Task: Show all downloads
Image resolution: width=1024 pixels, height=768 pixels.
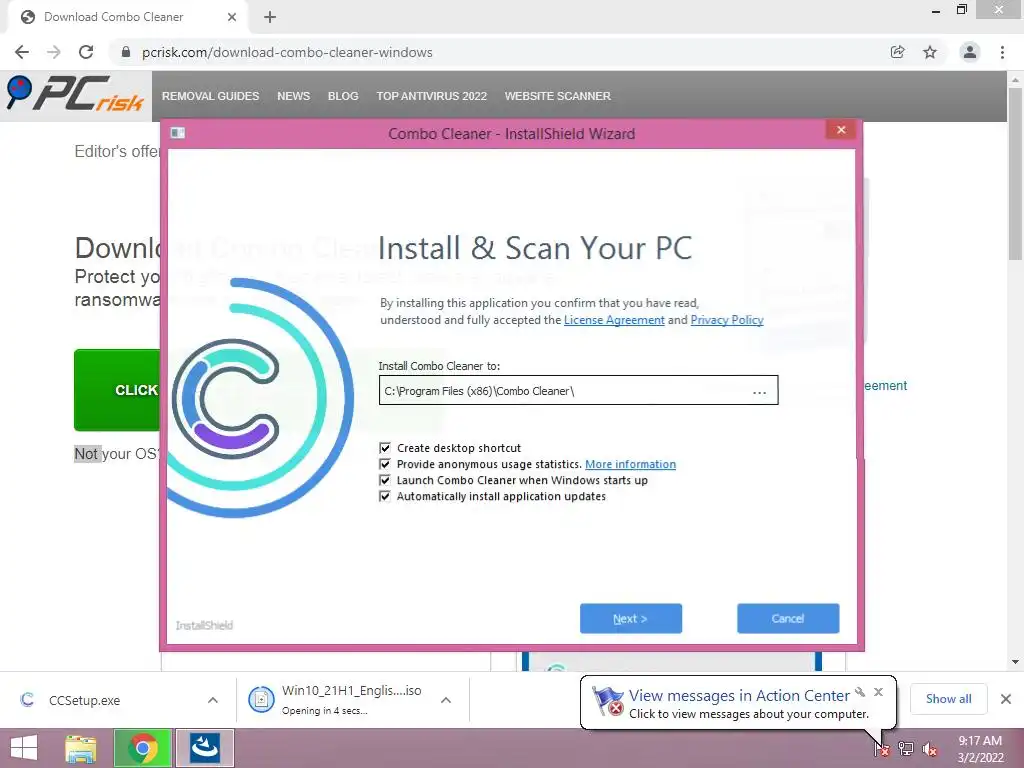Action: click(x=948, y=699)
